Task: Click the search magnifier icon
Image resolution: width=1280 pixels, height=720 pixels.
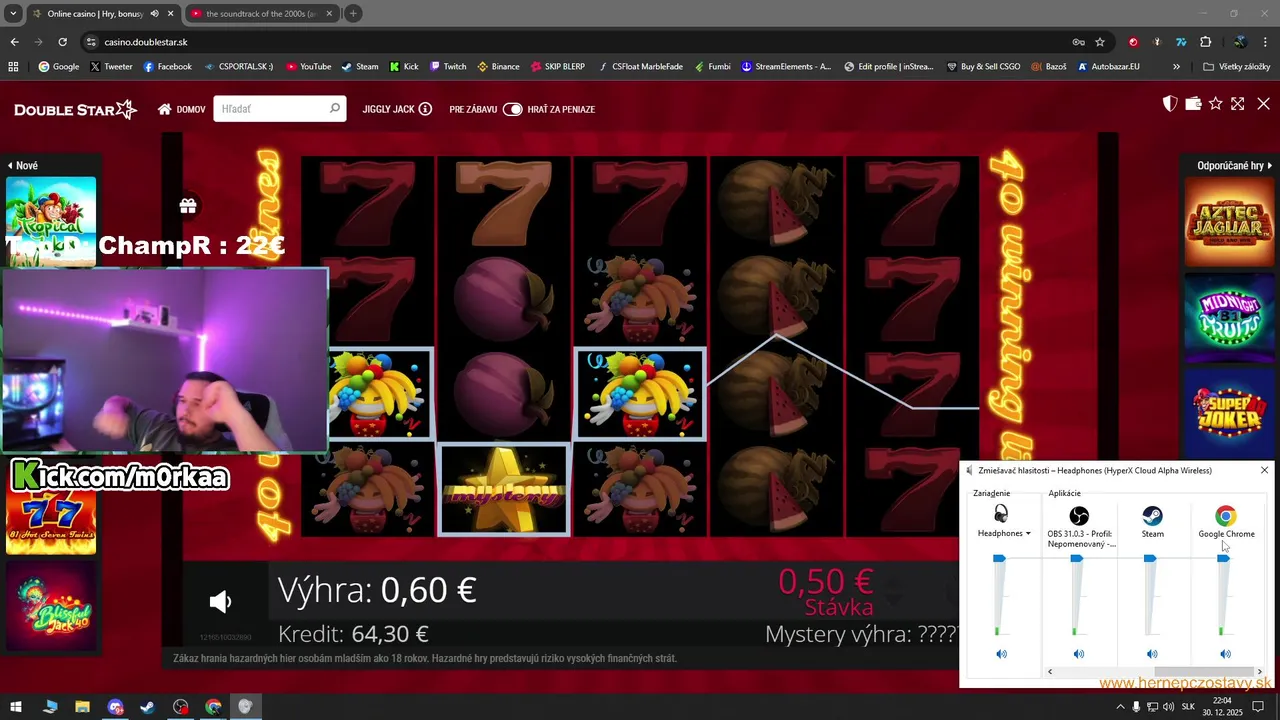Action: [335, 108]
